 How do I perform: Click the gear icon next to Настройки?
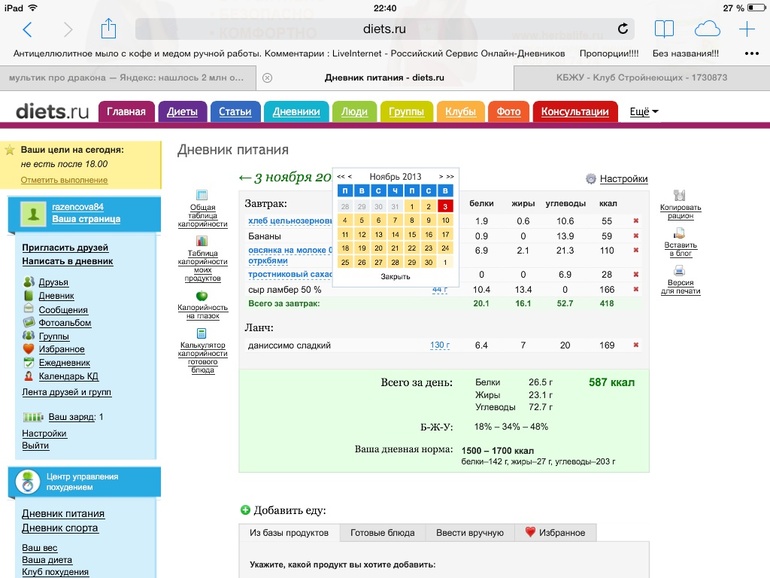(x=591, y=179)
